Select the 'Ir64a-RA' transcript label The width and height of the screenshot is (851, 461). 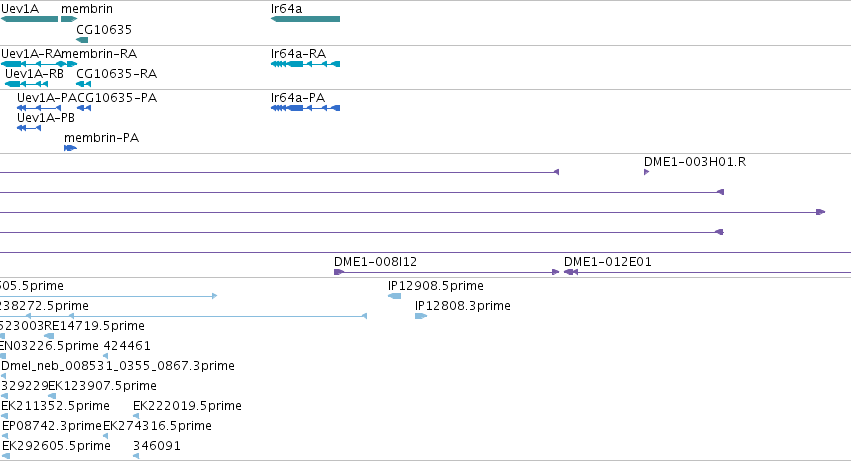tap(299, 53)
